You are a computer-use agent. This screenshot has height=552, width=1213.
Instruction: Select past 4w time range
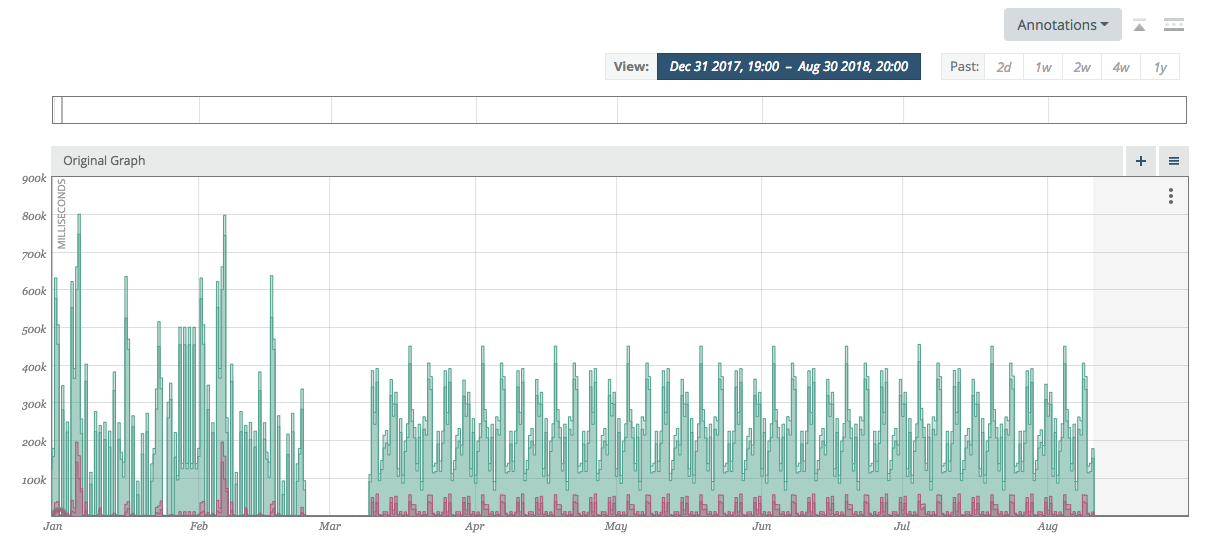point(1121,67)
